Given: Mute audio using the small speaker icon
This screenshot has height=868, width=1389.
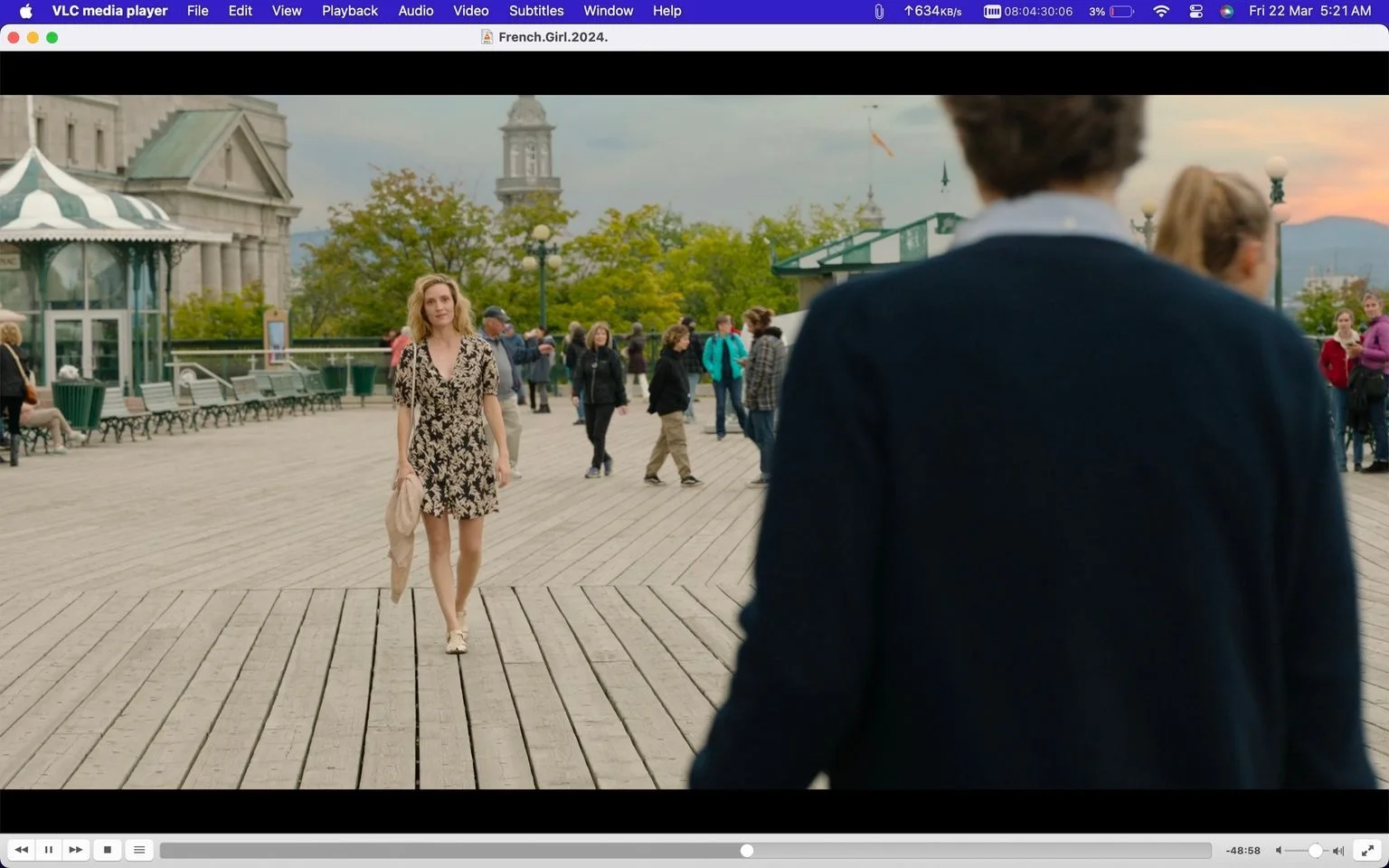Looking at the screenshot, I should click(1279, 851).
